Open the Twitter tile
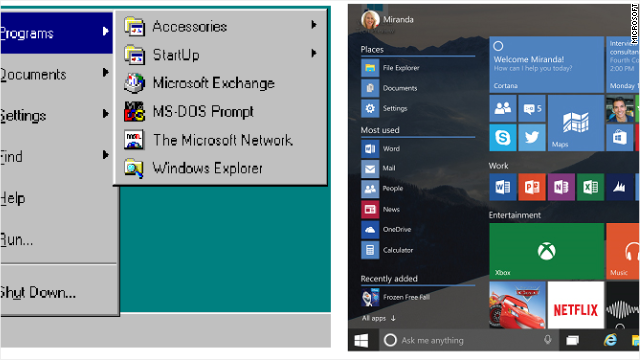The width and height of the screenshot is (640, 360). pyautogui.click(x=532, y=138)
